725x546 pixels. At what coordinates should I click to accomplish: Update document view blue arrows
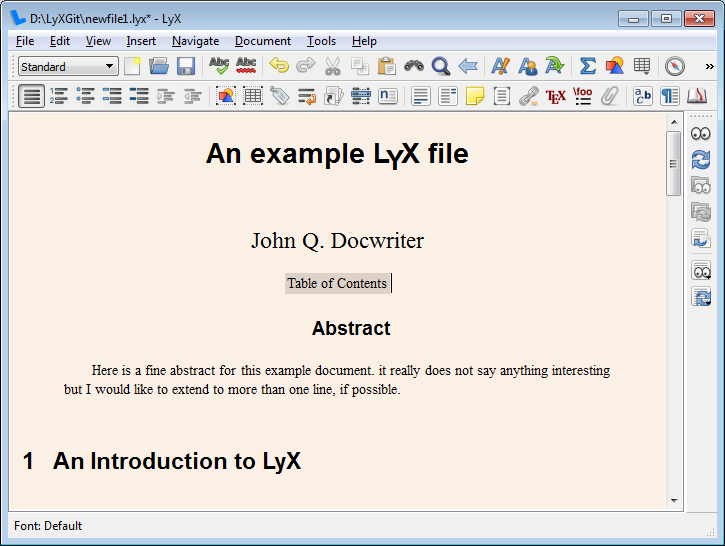(x=701, y=160)
